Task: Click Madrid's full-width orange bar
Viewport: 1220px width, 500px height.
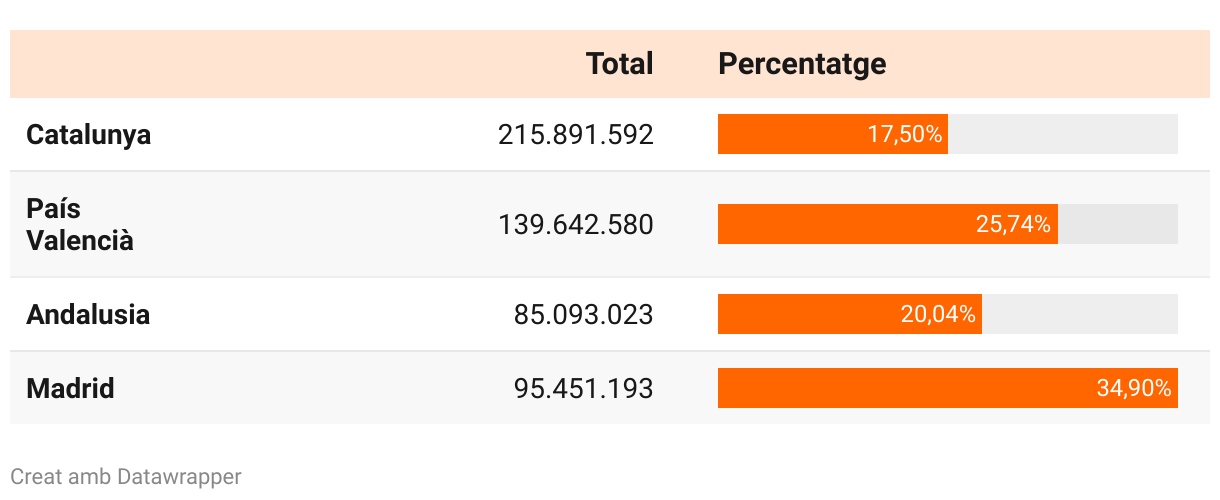Action: [x=900, y=388]
